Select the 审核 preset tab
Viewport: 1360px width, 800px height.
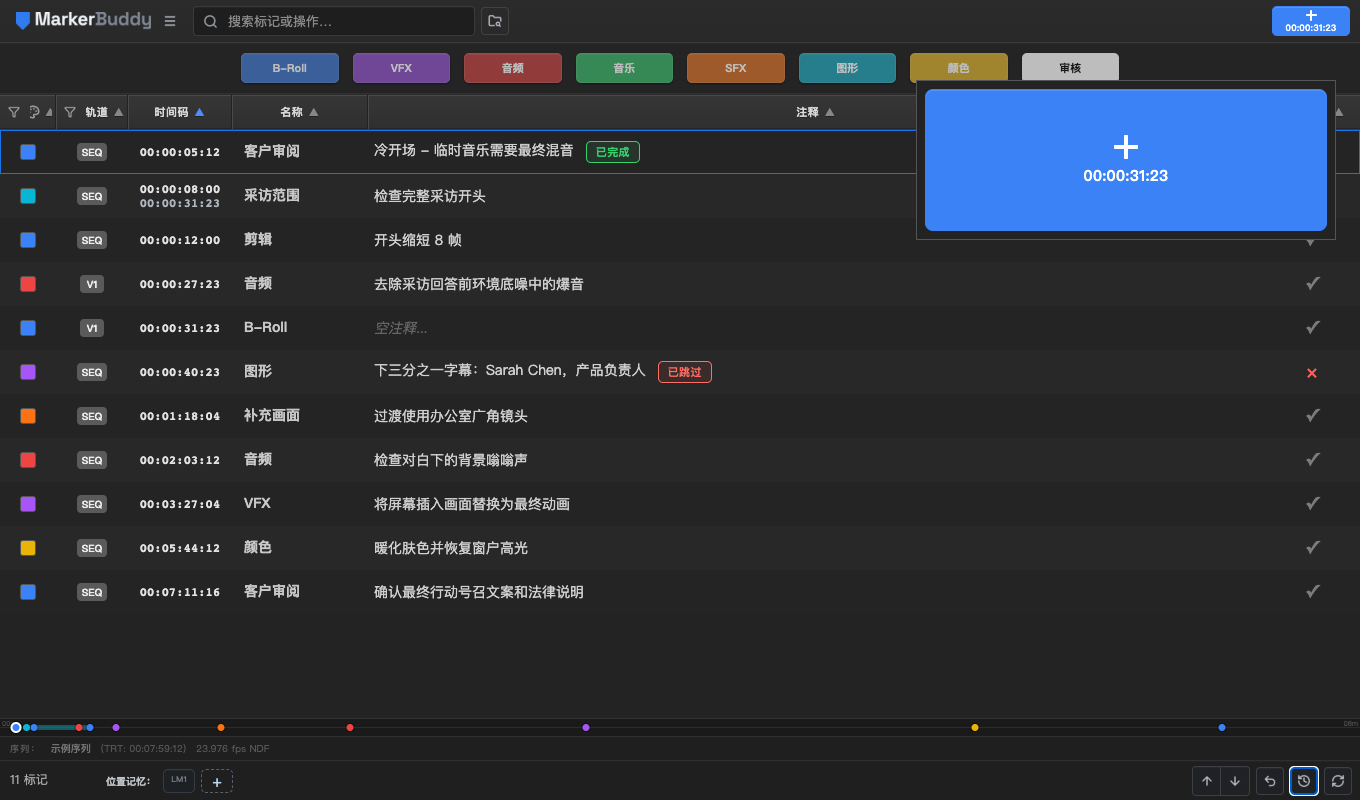click(1070, 68)
